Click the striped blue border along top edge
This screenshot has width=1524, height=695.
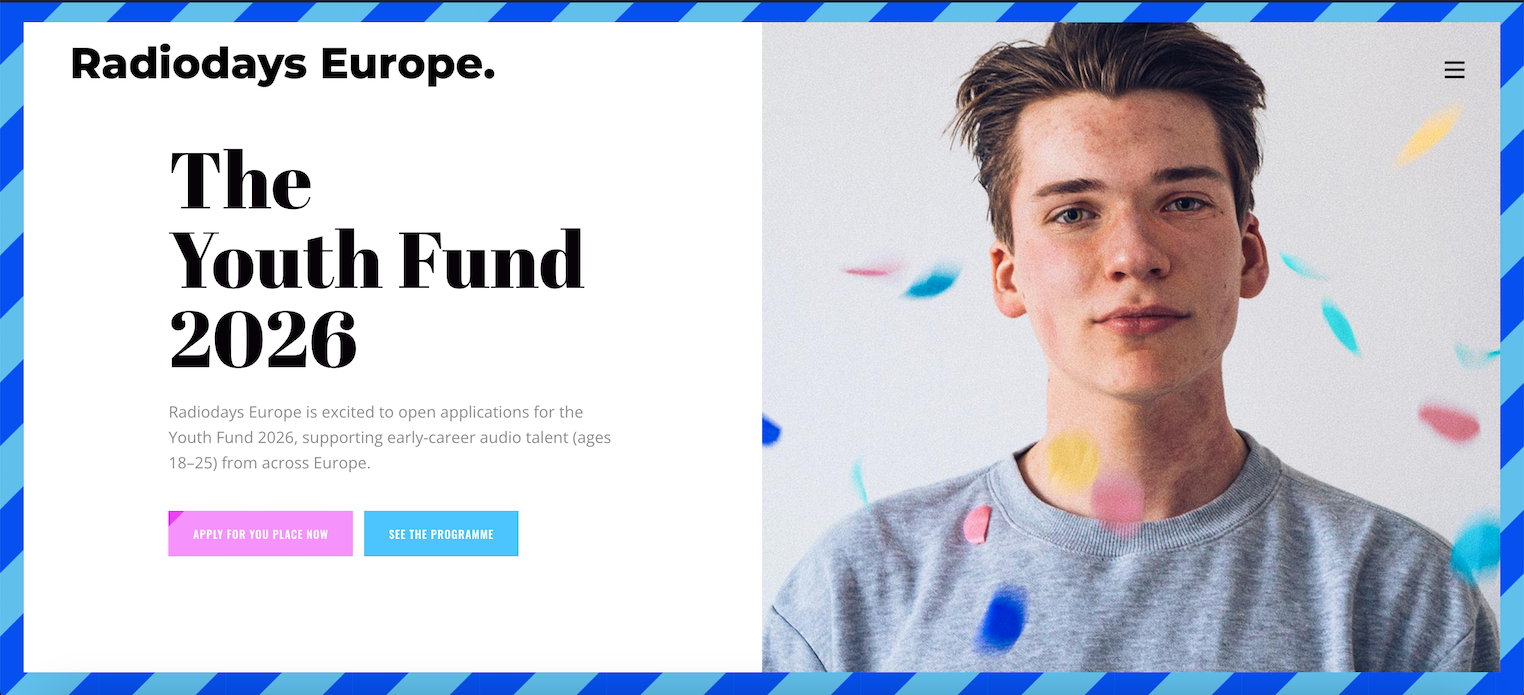[x=762, y=11]
